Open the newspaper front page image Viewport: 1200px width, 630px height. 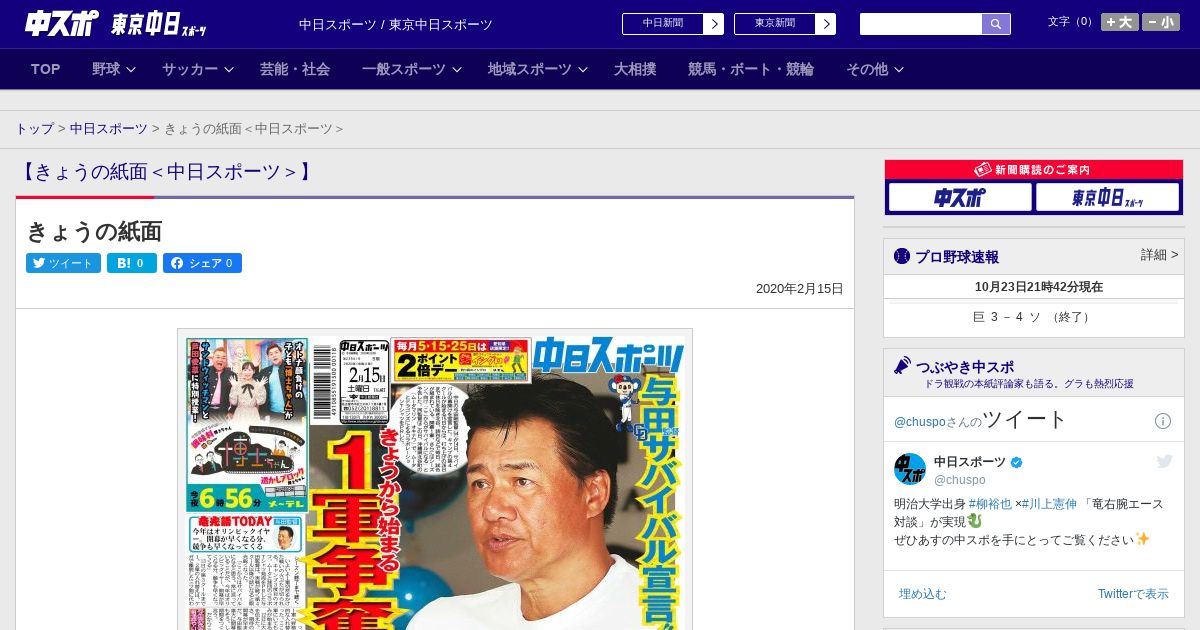tap(435, 479)
